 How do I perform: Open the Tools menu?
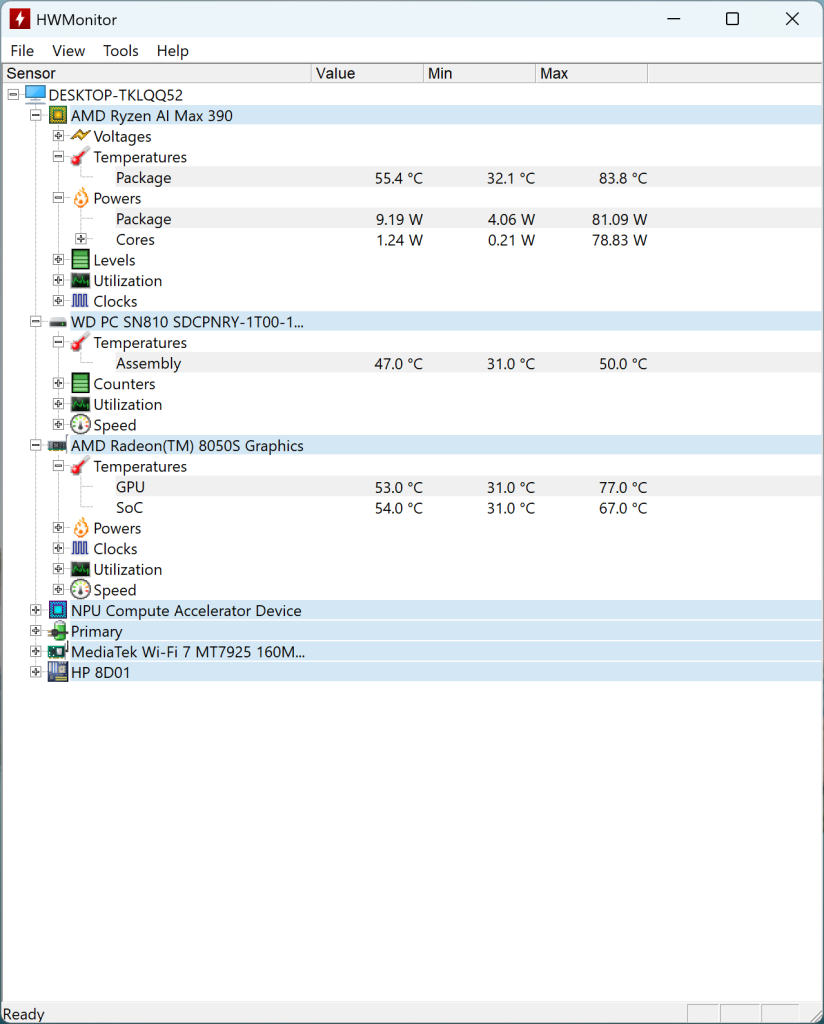(x=121, y=51)
